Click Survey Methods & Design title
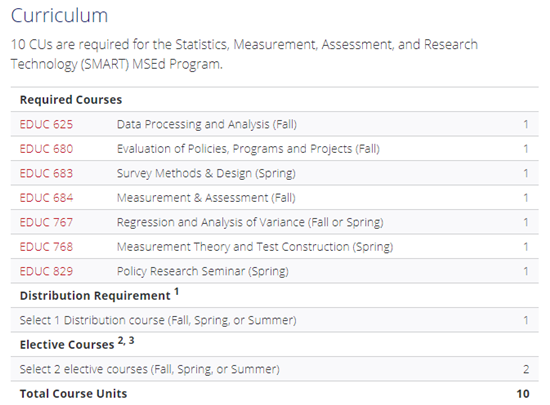The height and width of the screenshot is (405, 550). 206,174
